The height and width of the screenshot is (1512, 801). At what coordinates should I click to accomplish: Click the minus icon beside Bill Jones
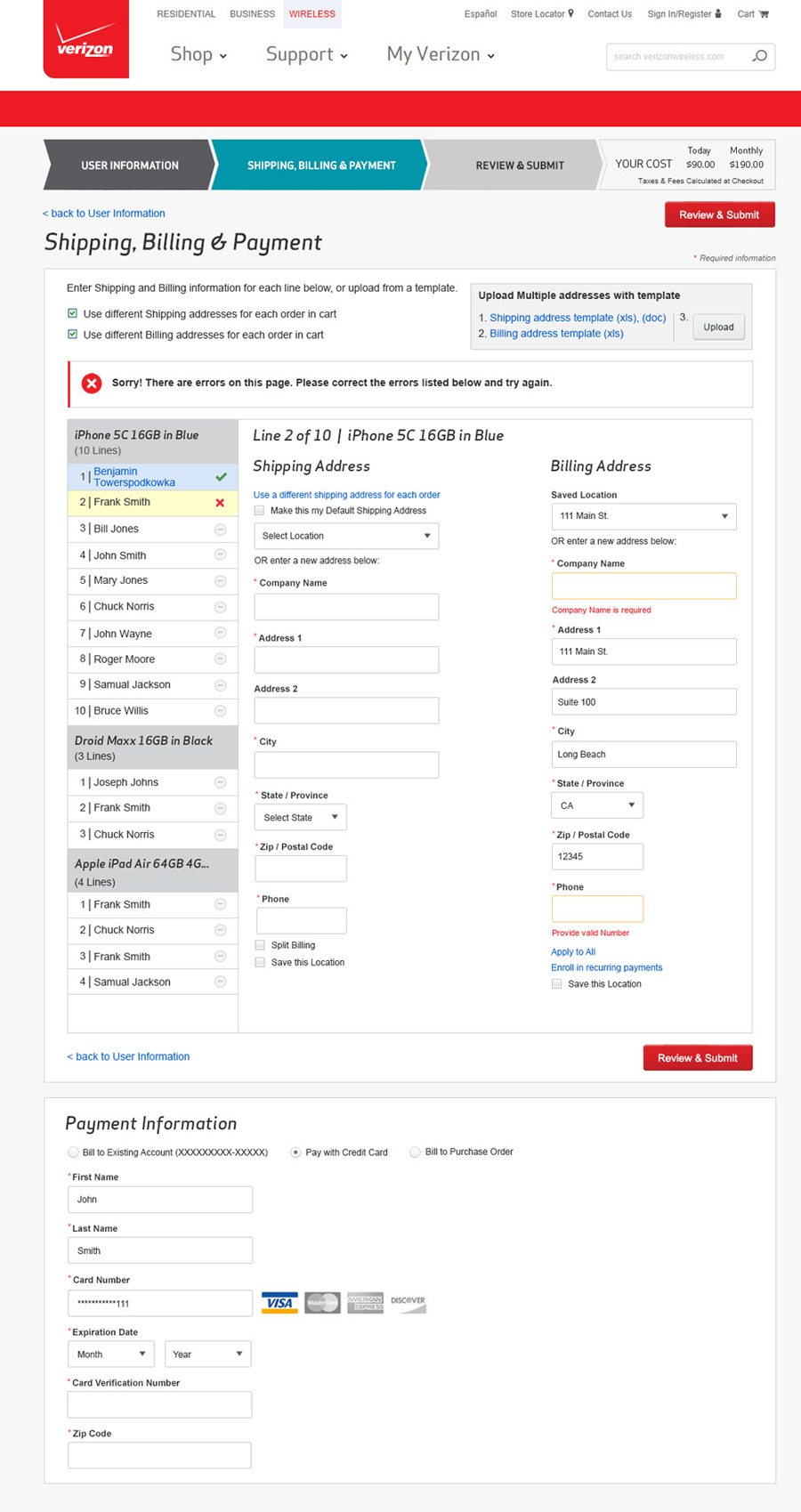[x=220, y=530]
